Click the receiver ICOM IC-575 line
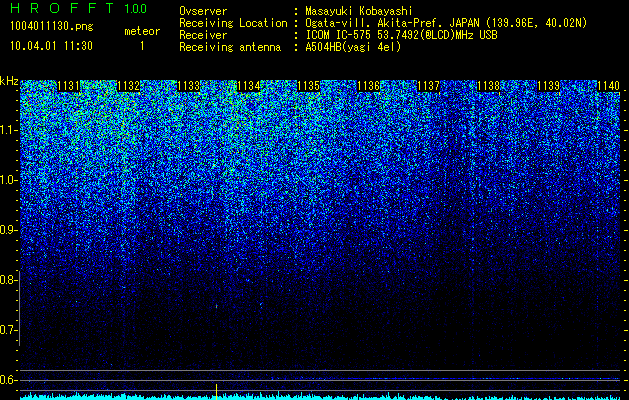This screenshot has width=629, height=400. [401, 35]
